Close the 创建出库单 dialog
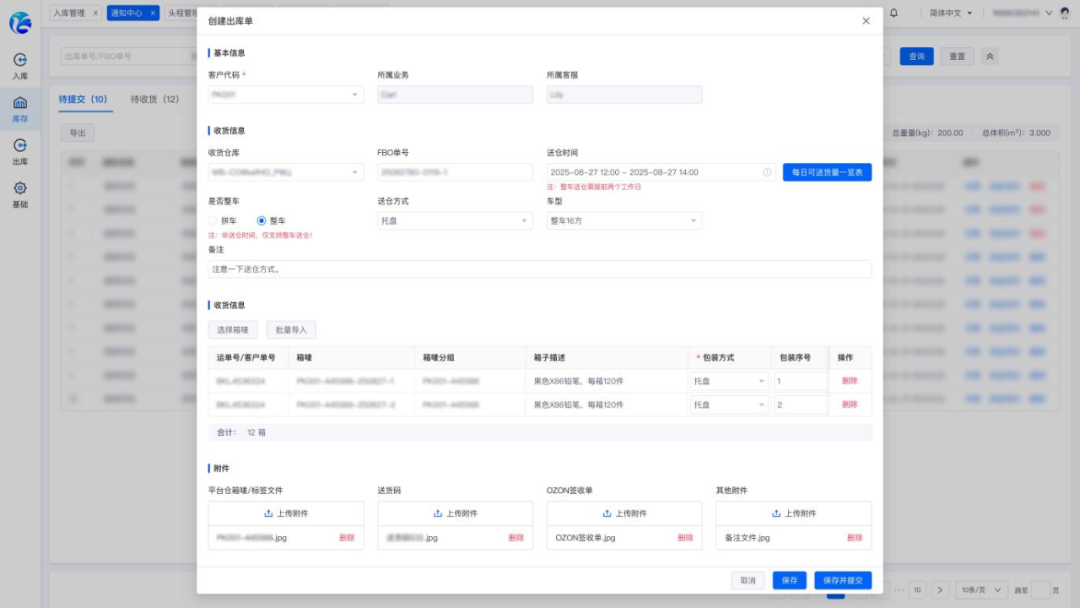The height and width of the screenshot is (608, 1080). (866, 21)
